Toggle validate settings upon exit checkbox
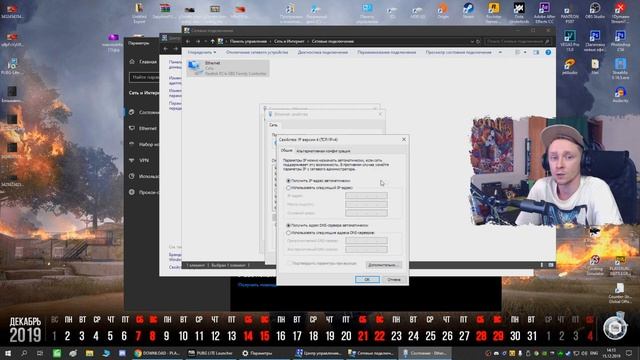This screenshot has width=640, height=360. coord(289,264)
